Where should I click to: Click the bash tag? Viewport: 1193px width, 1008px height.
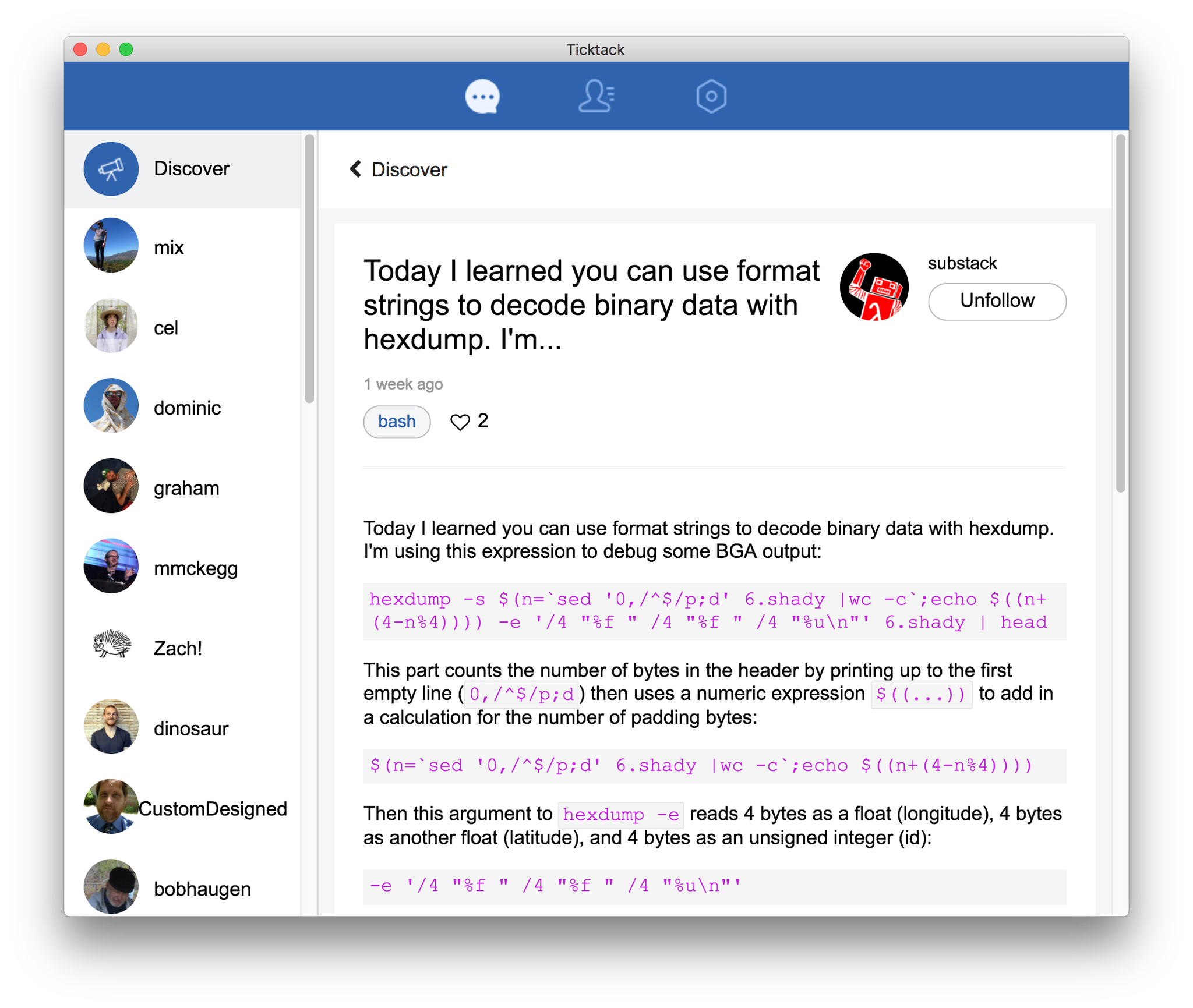397,422
